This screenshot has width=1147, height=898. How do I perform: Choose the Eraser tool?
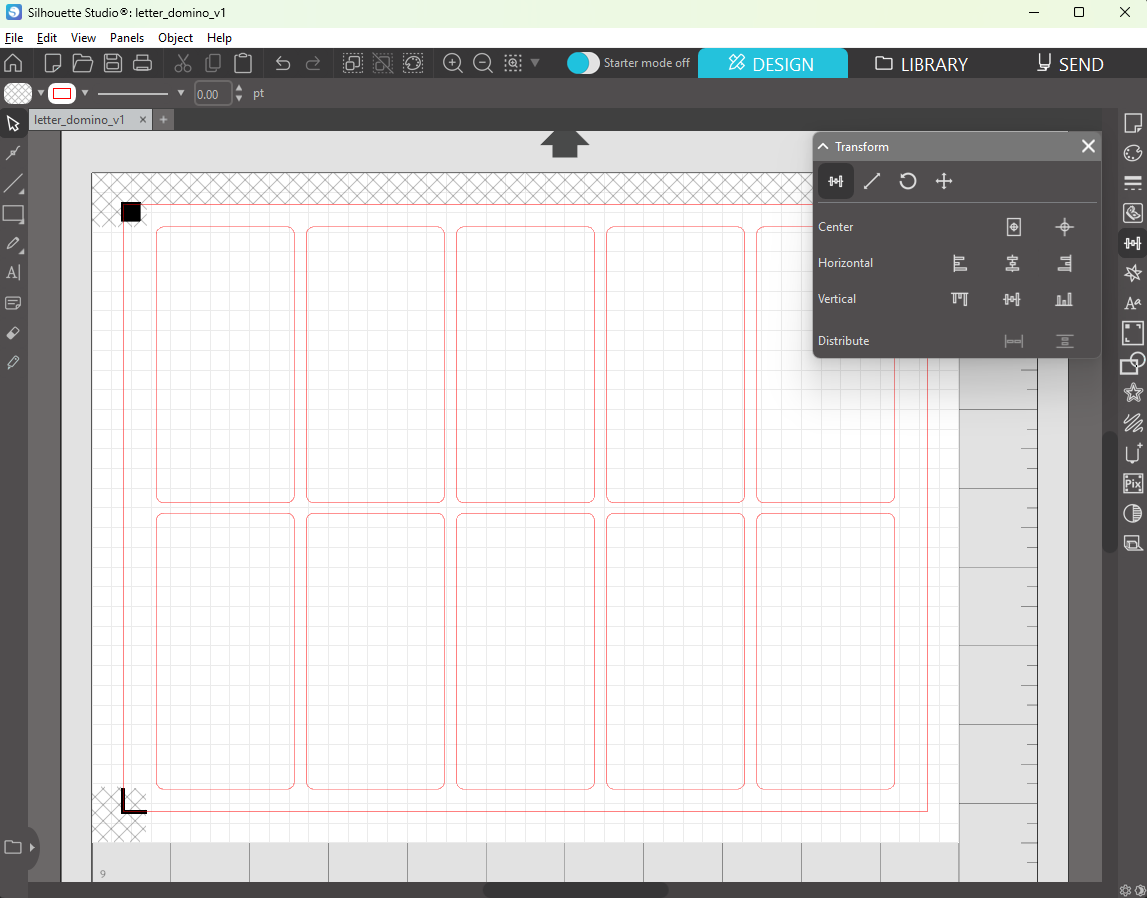[13, 333]
